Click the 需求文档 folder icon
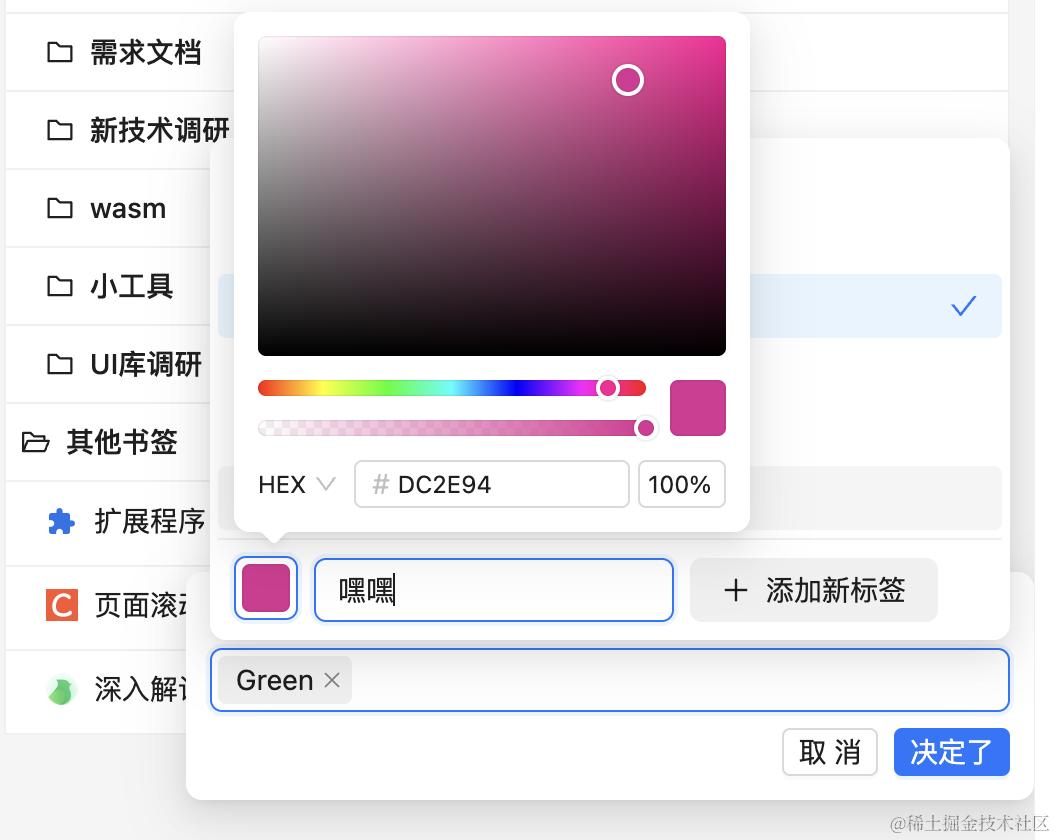 [x=60, y=52]
